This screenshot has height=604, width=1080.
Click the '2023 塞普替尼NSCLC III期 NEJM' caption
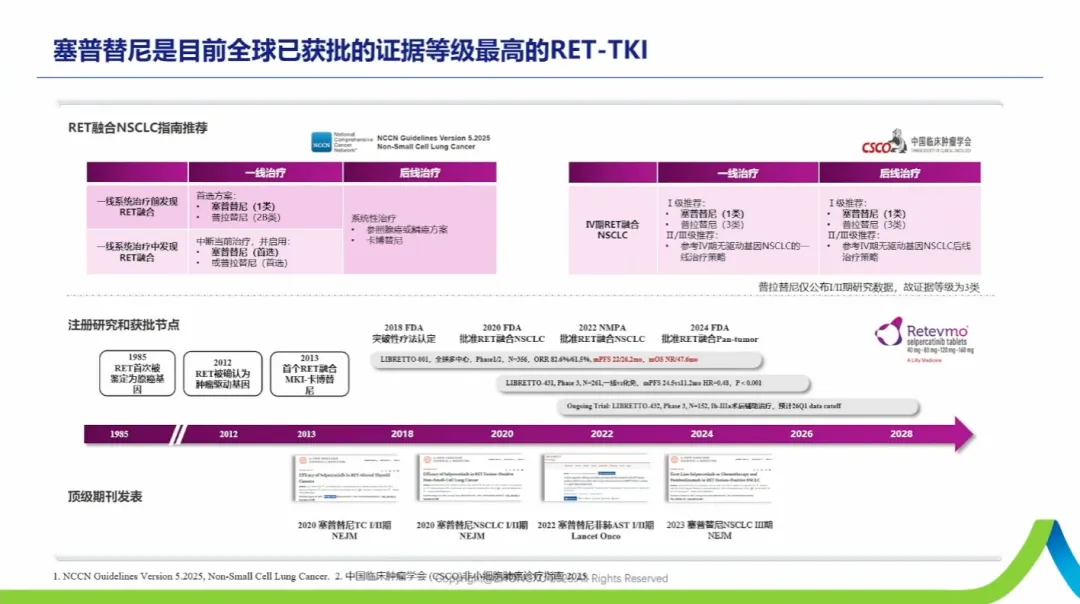click(x=720, y=530)
